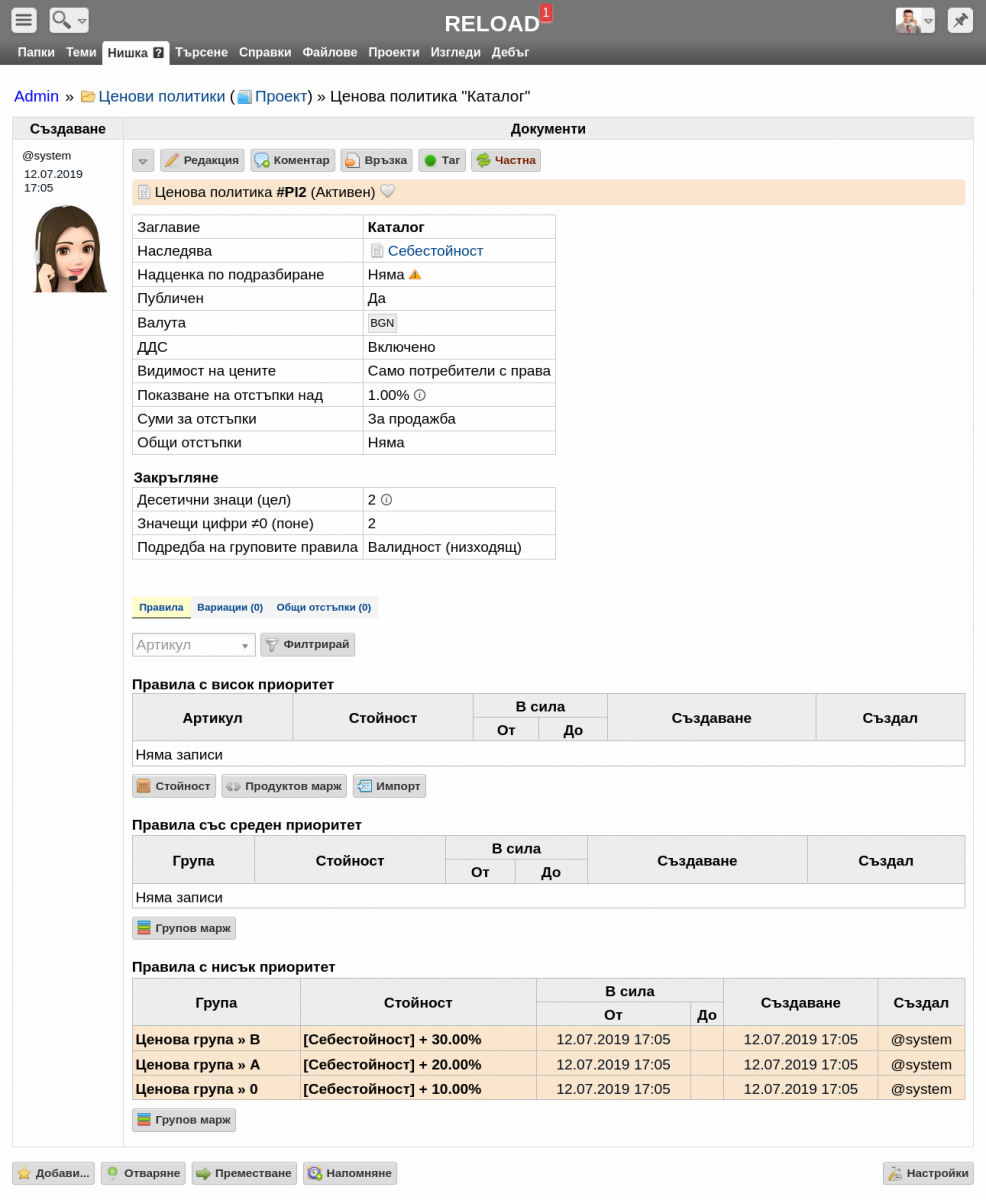Image resolution: width=986 pixels, height=1200 pixels.
Task: Click info icon beside 1.00%
Action: 420,395
